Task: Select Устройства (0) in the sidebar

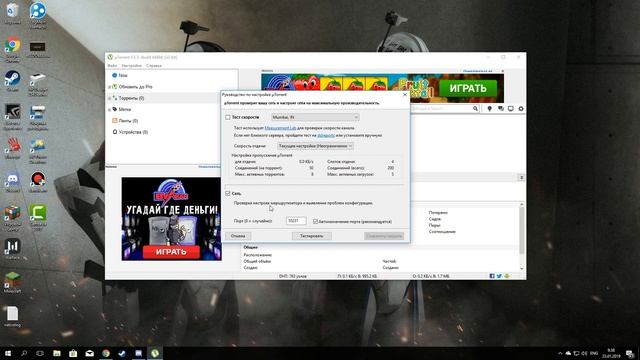Action: (133, 132)
